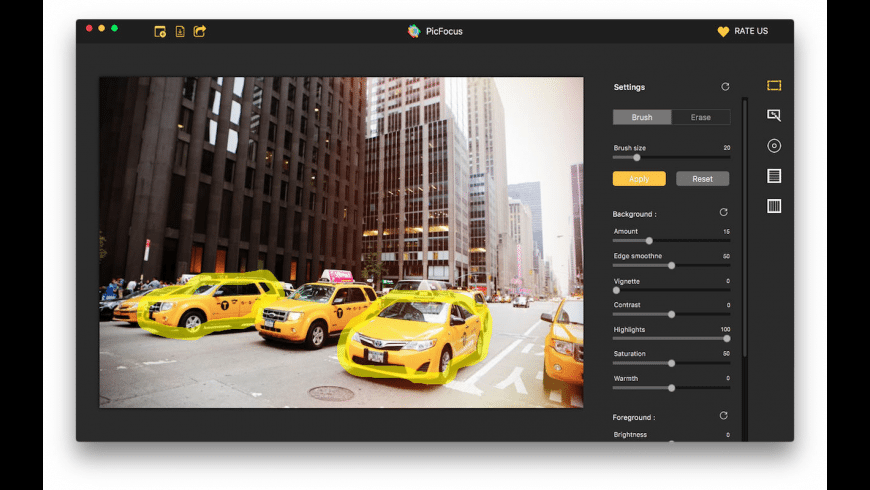
Task: Click the RATE US link
Action: click(x=751, y=31)
